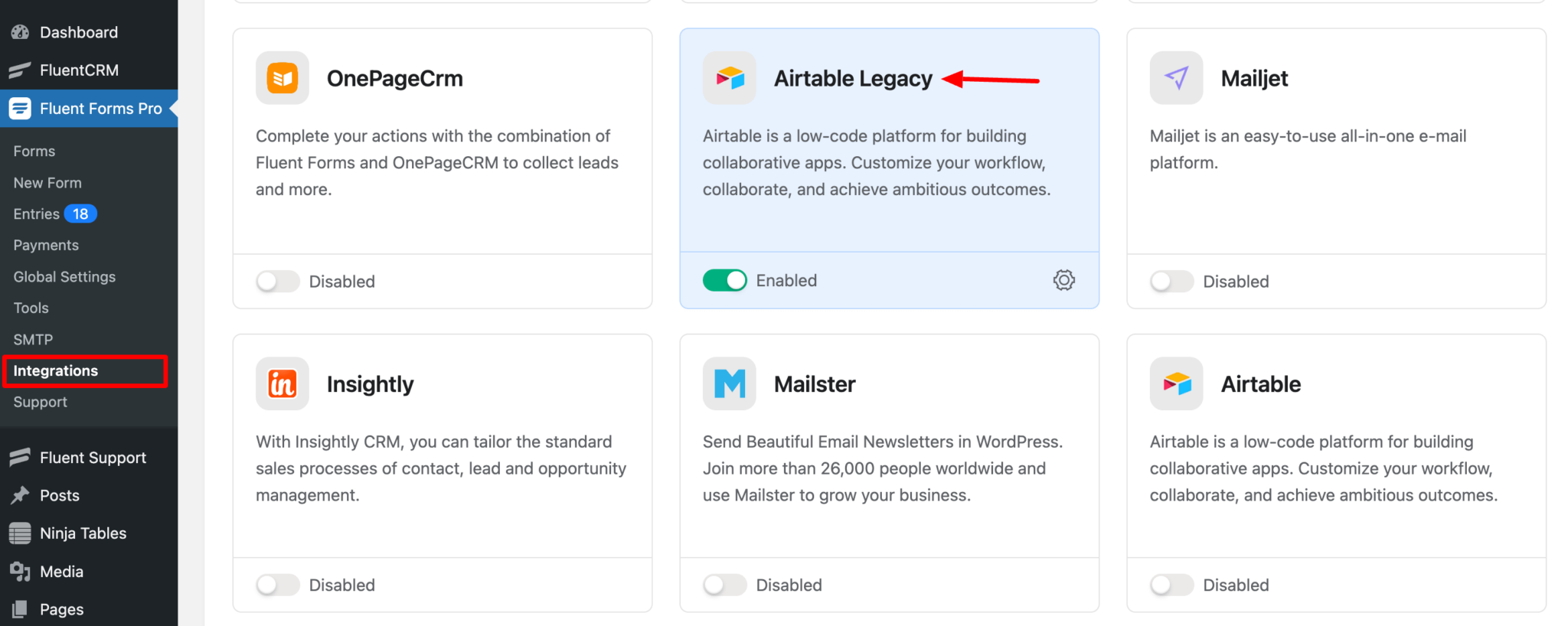Select the Mailster 'M' icon
This screenshot has height=626, width=1568.
coord(728,383)
